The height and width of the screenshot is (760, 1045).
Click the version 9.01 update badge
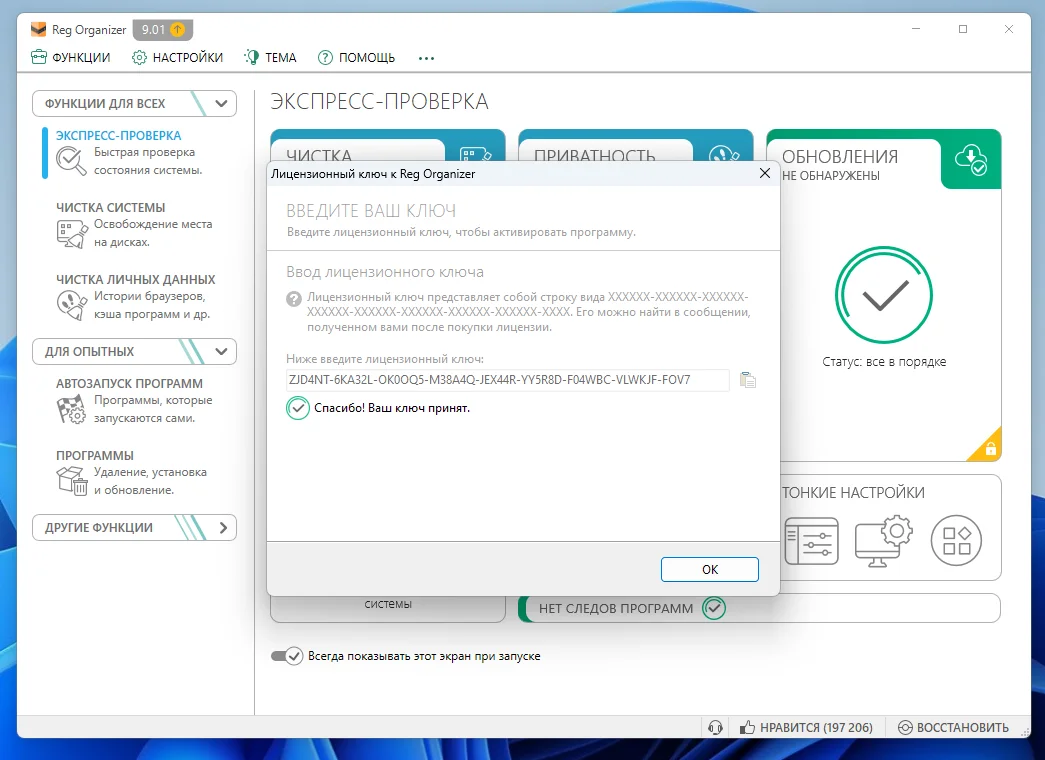(x=163, y=29)
